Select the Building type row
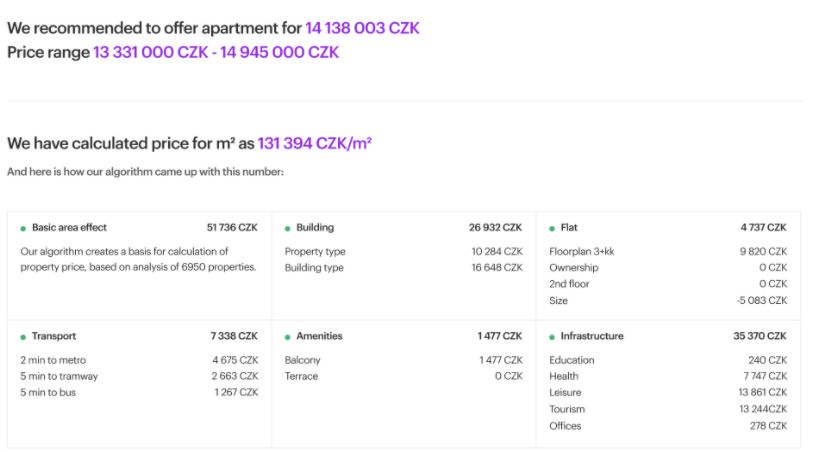 click(404, 268)
